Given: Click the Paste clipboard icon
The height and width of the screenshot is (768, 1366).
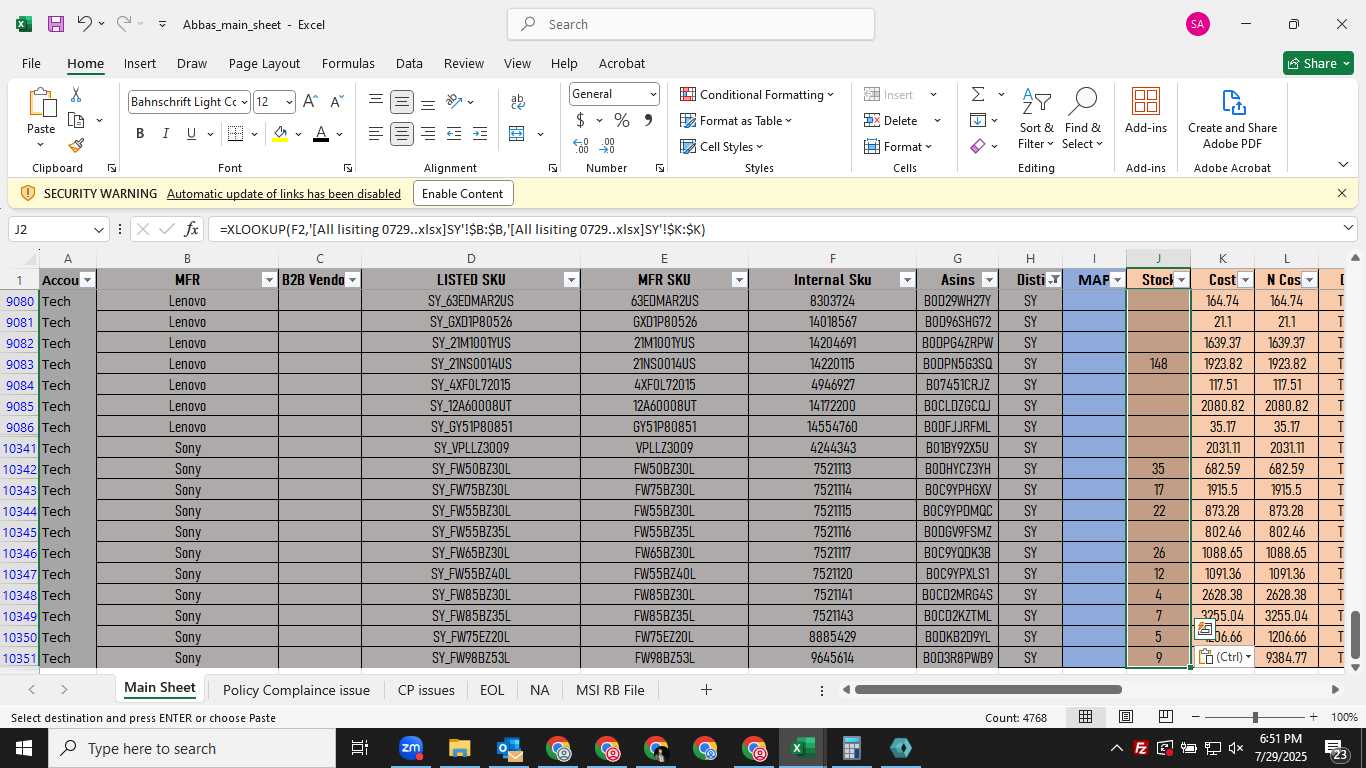Looking at the screenshot, I should (x=41, y=103).
